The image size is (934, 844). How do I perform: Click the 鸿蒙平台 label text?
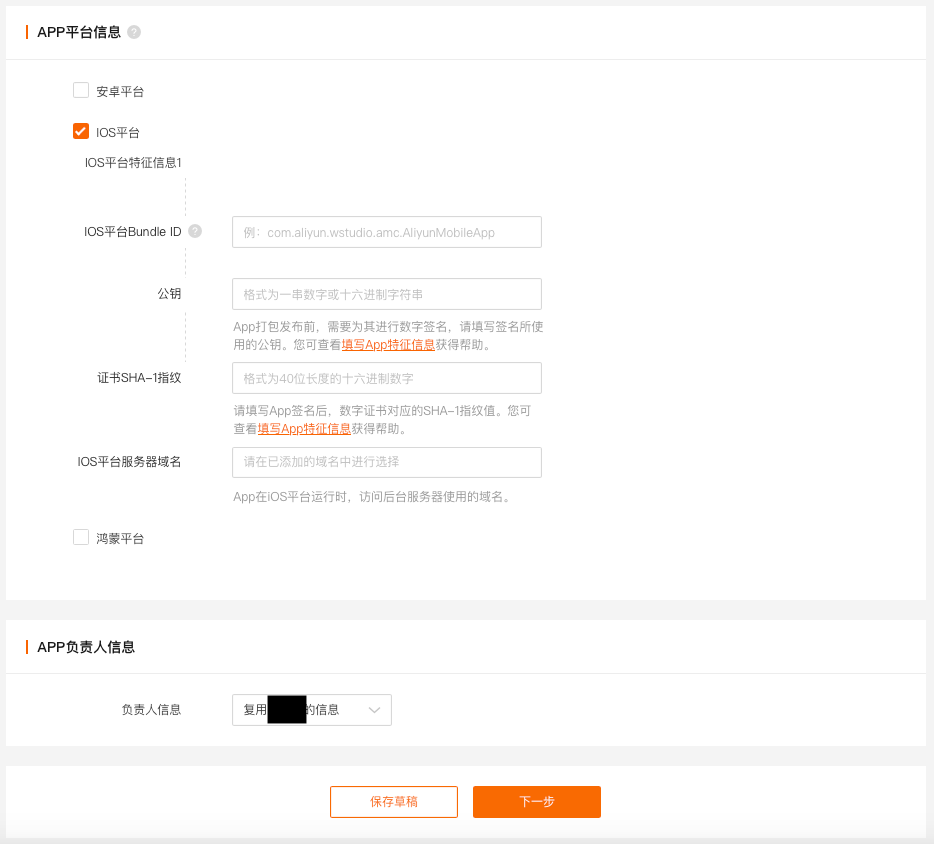(x=120, y=538)
